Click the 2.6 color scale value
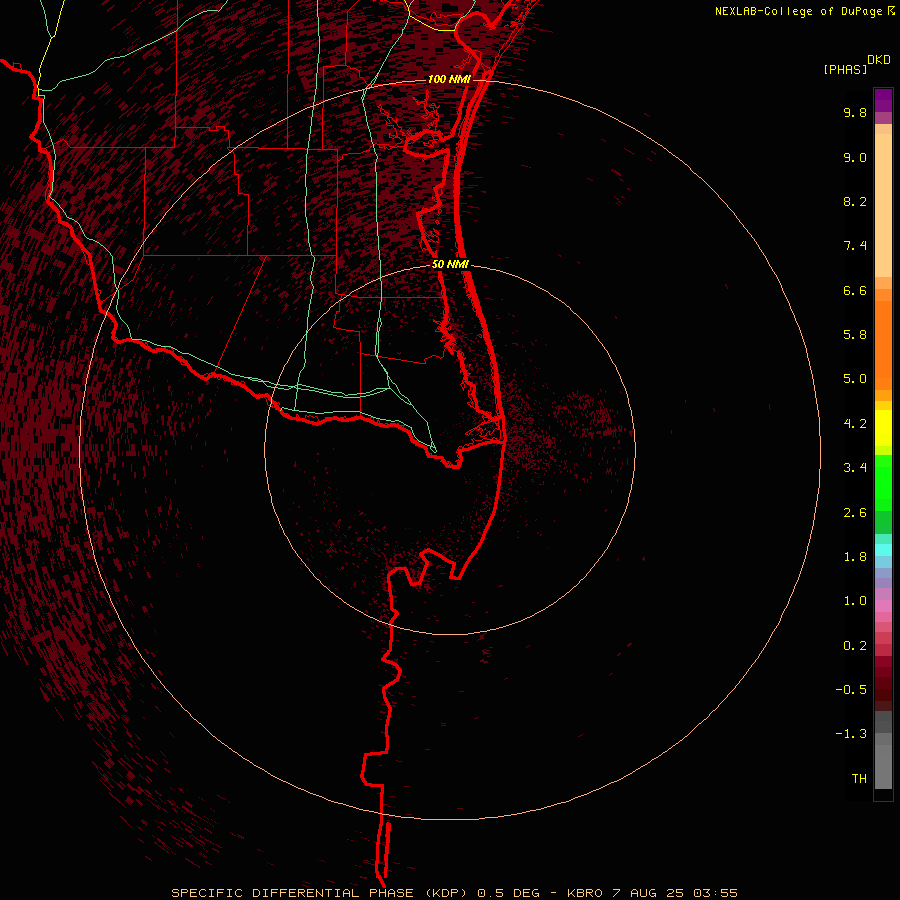The height and width of the screenshot is (900, 900). click(855, 512)
